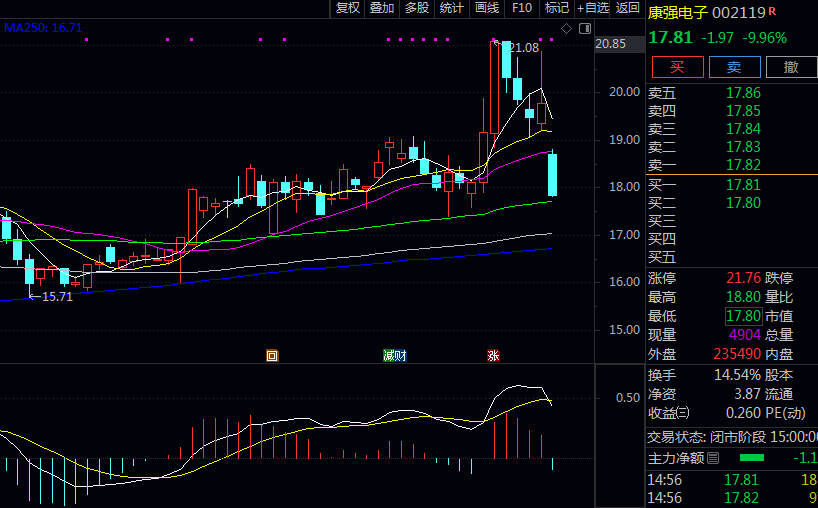Click the blue 卖 sell button
Screen dimensions: 818x508
tap(735, 67)
